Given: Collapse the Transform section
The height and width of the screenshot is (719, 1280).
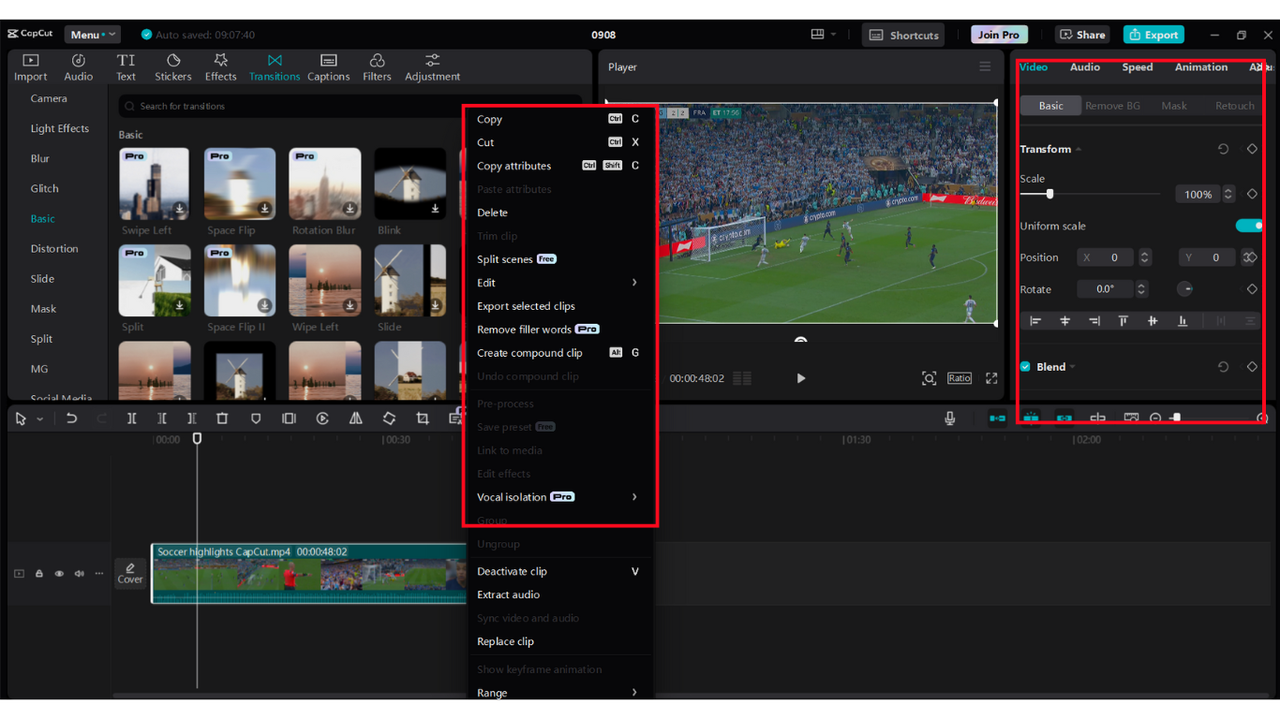Looking at the screenshot, I should coord(1078,150).
